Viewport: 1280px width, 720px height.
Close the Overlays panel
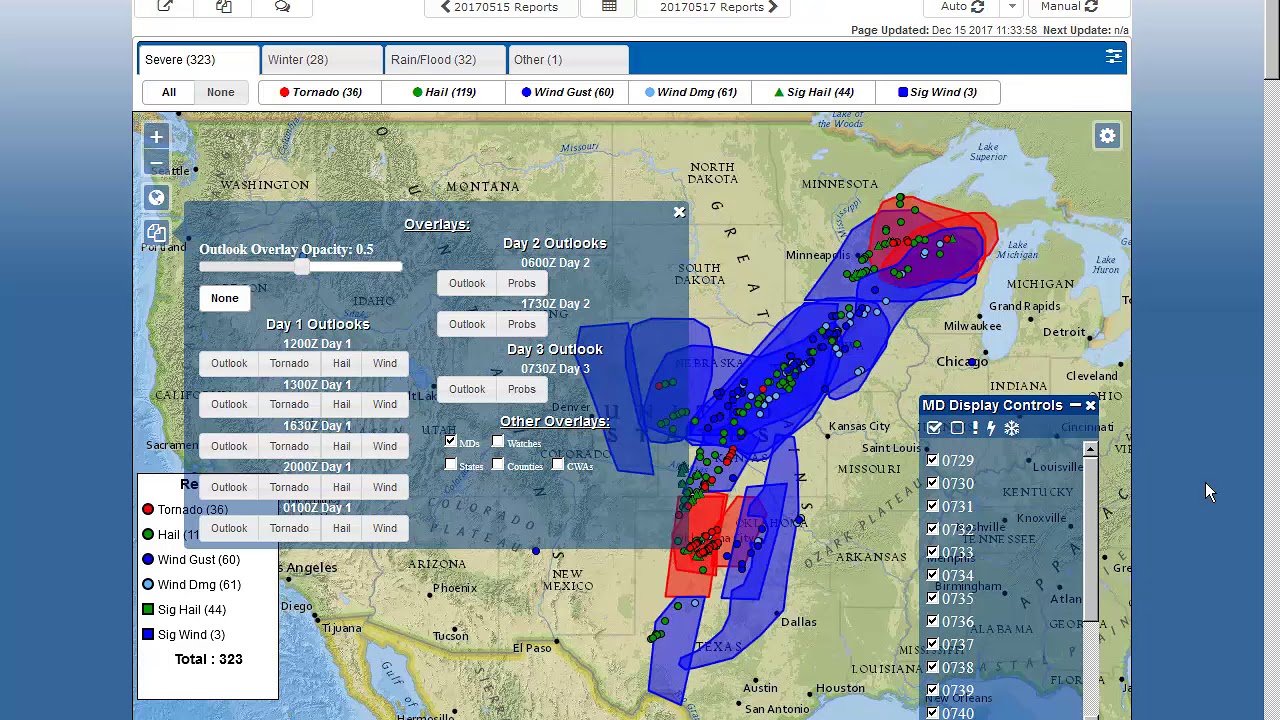[x=679, y=212]
